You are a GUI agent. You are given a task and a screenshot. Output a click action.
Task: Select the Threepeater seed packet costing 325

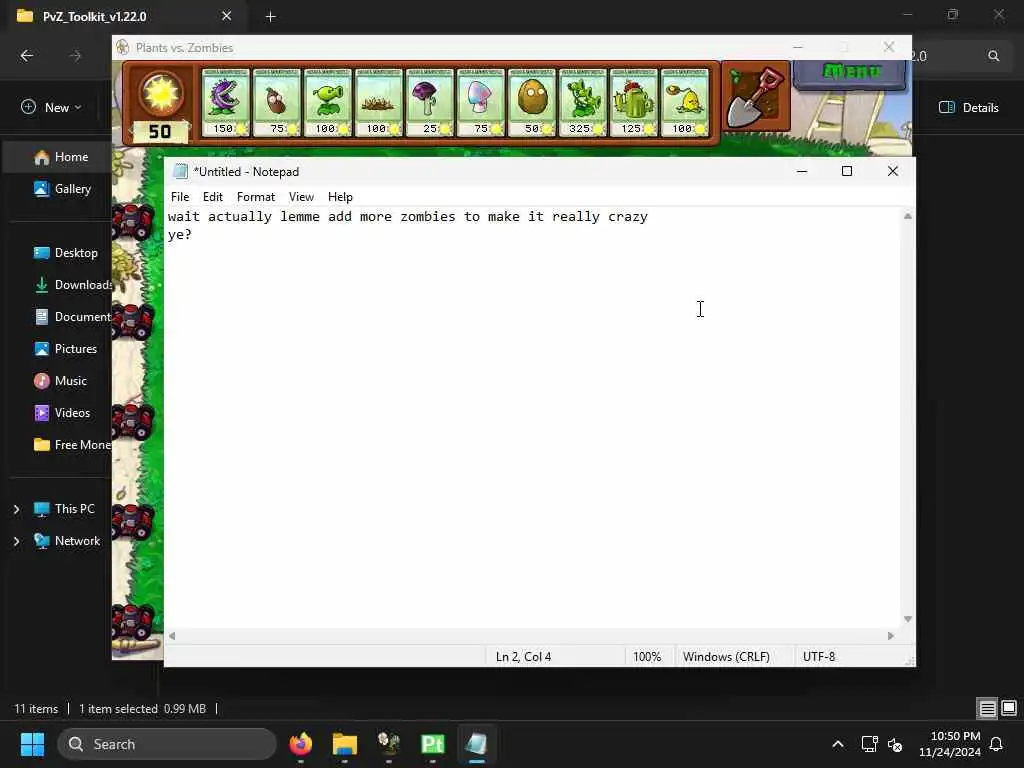tap(583, 103)
